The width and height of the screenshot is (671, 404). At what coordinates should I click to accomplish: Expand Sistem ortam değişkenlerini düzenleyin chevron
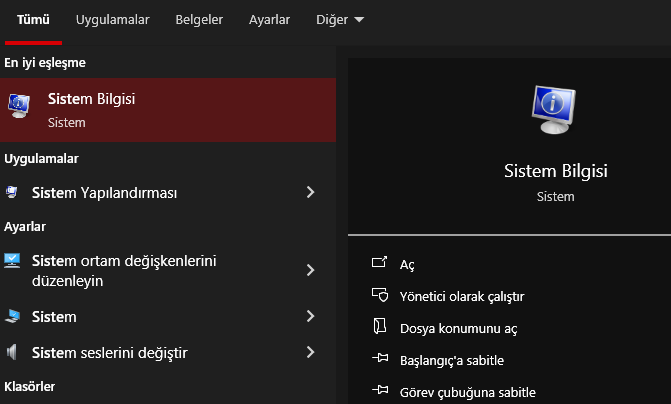click(311, 270)
